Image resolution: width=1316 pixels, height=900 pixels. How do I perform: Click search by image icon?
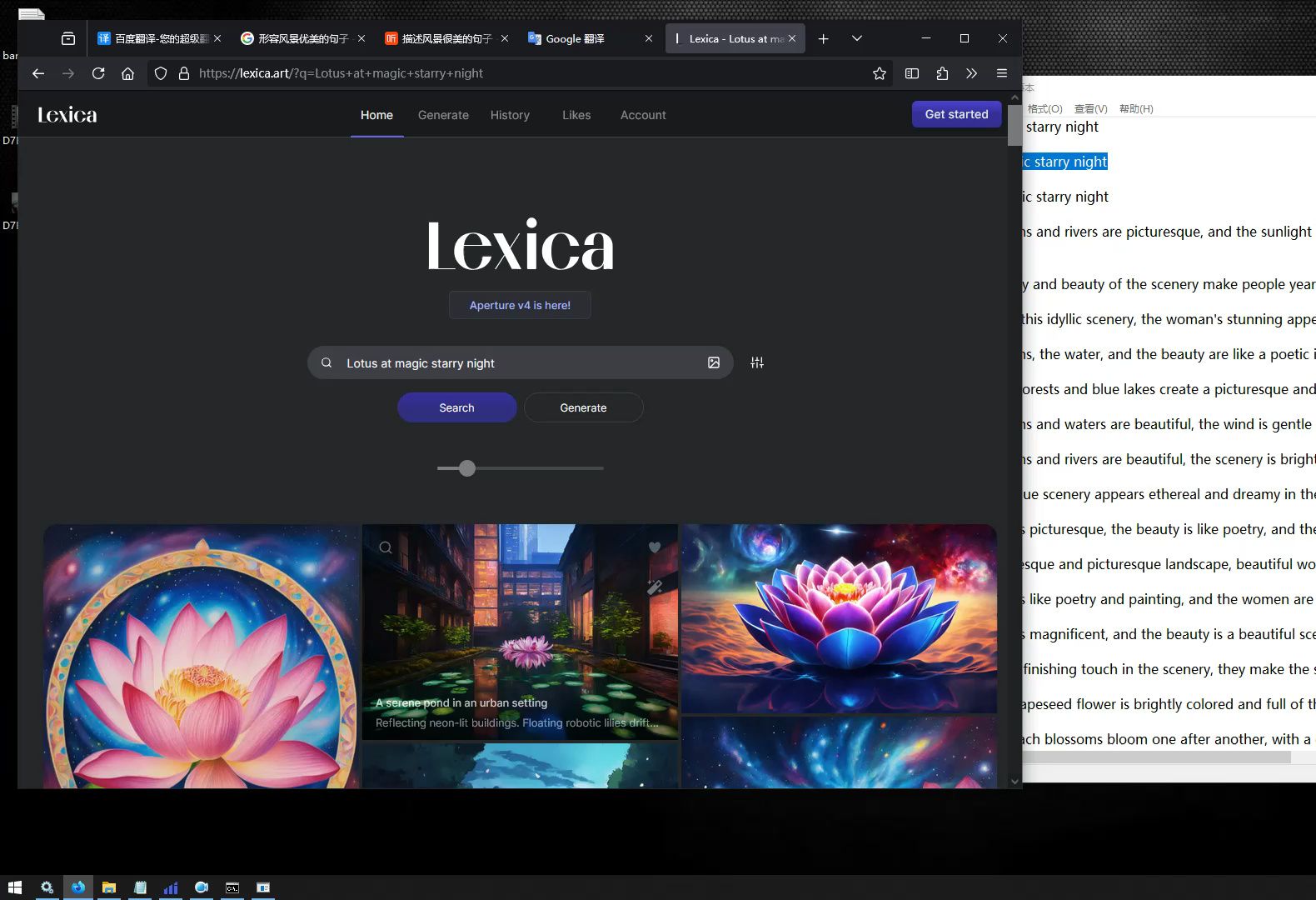click(x=714, y=362)
